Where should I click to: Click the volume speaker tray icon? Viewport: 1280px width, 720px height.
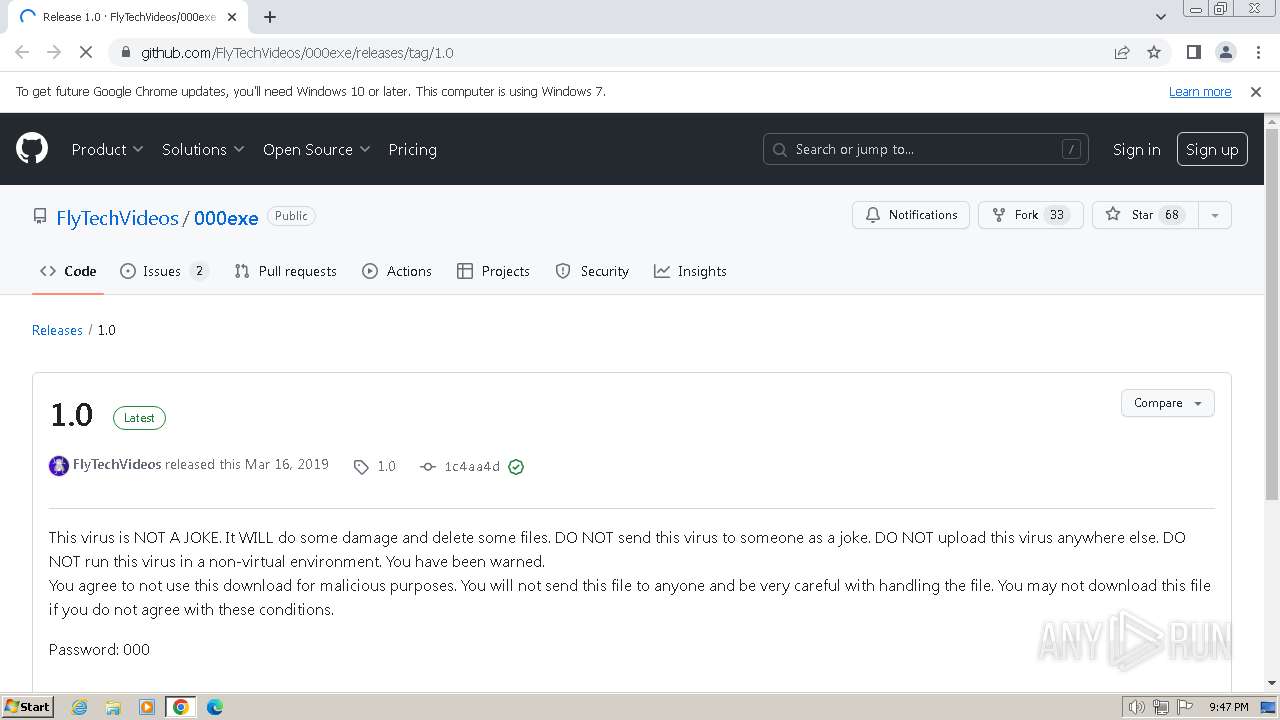point(1137,707)
